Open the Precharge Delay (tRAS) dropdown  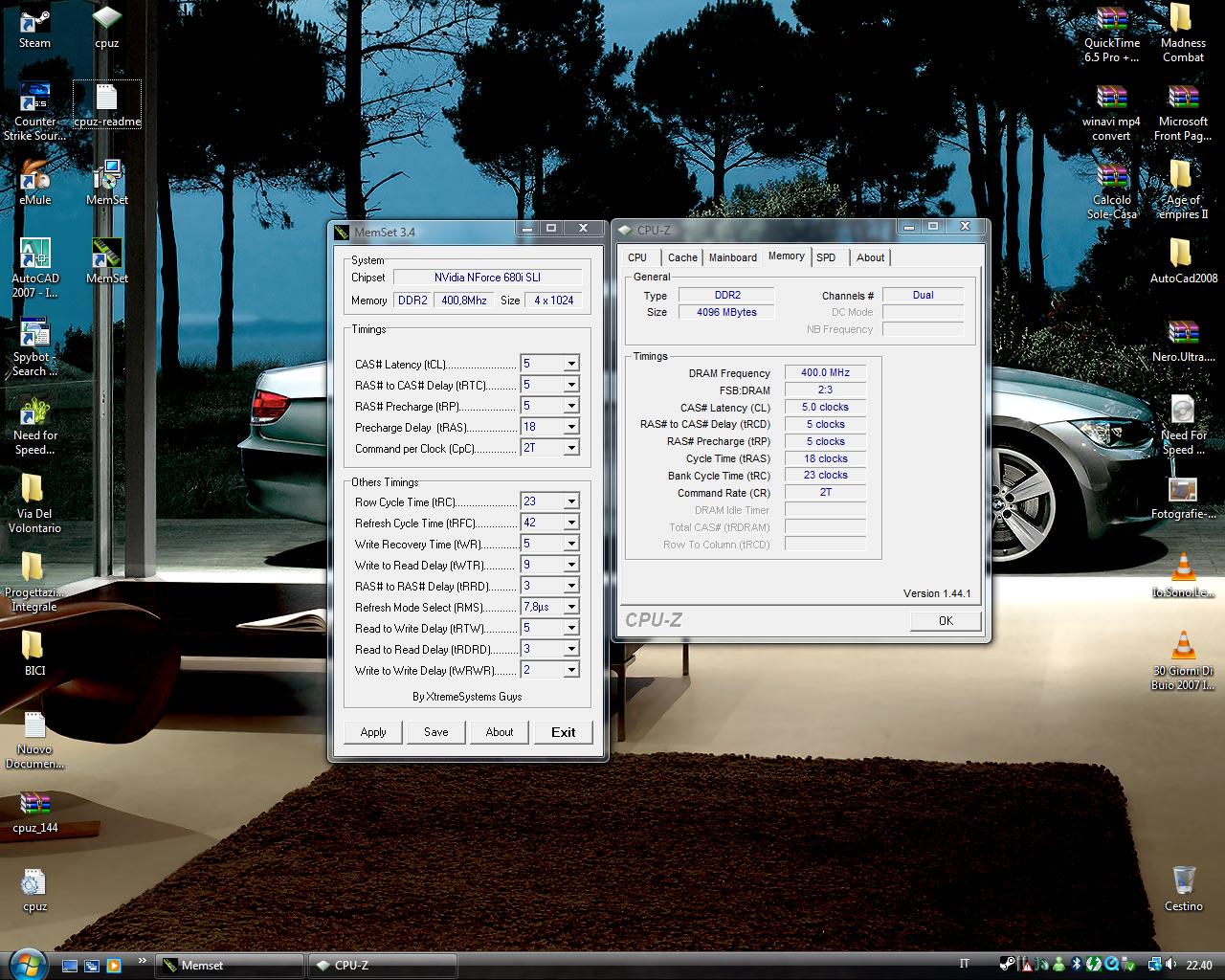click(571, 427)
